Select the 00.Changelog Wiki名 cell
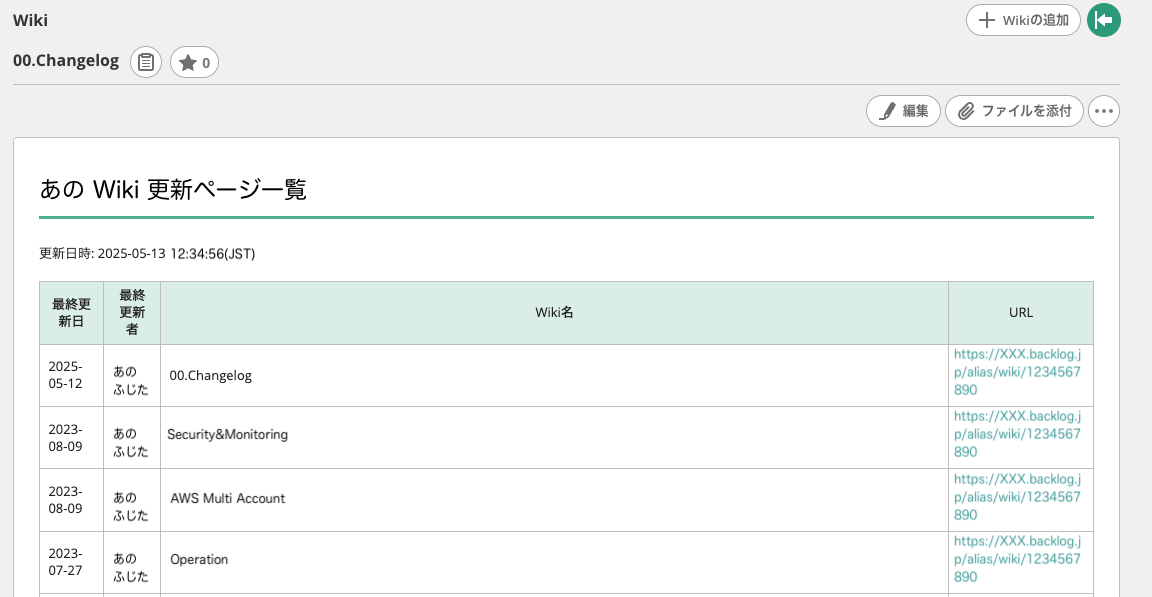Viewport: 1152px width, 597px height. (554, 375)
